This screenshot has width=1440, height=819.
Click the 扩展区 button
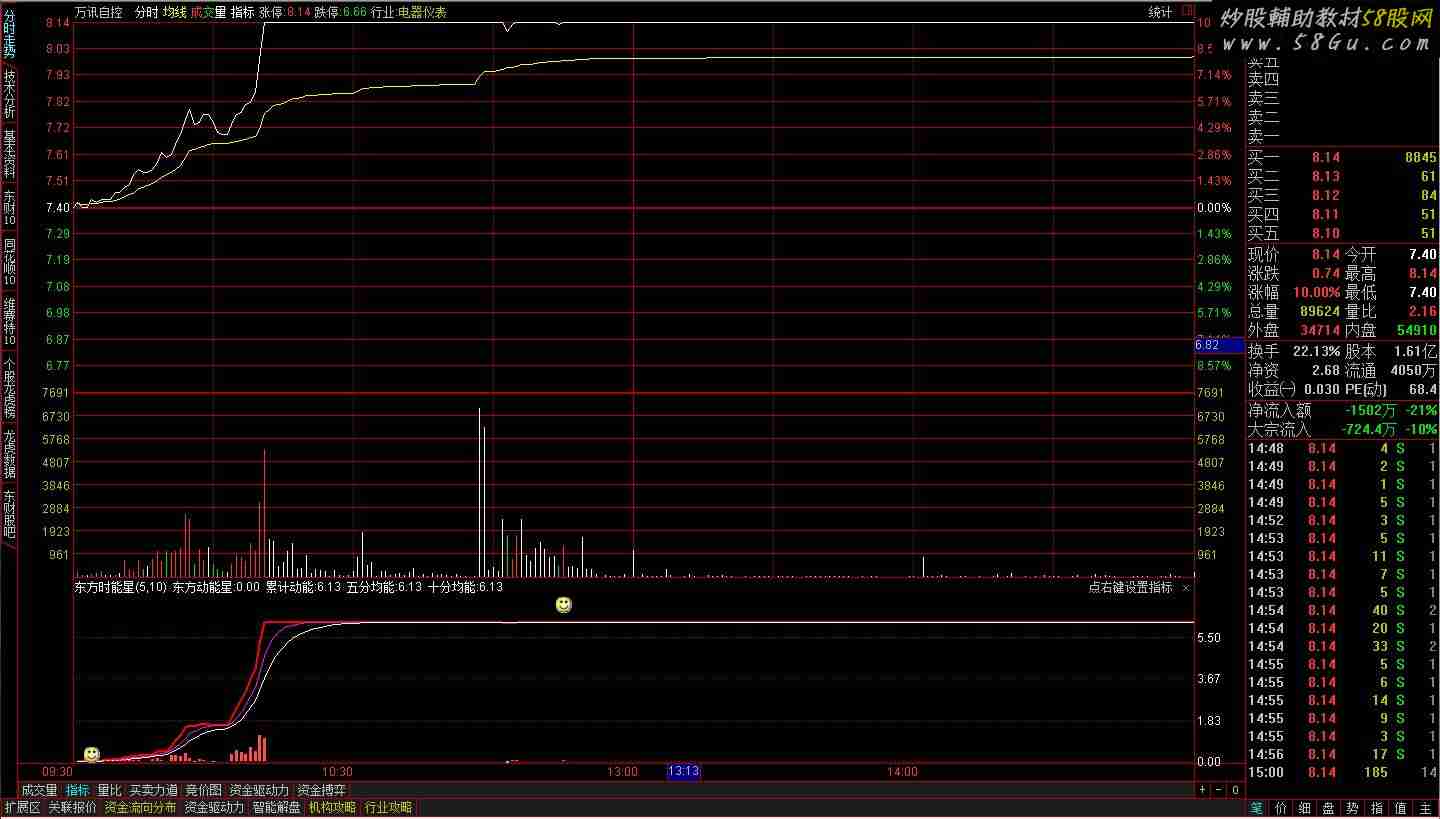tap(22, 808)
